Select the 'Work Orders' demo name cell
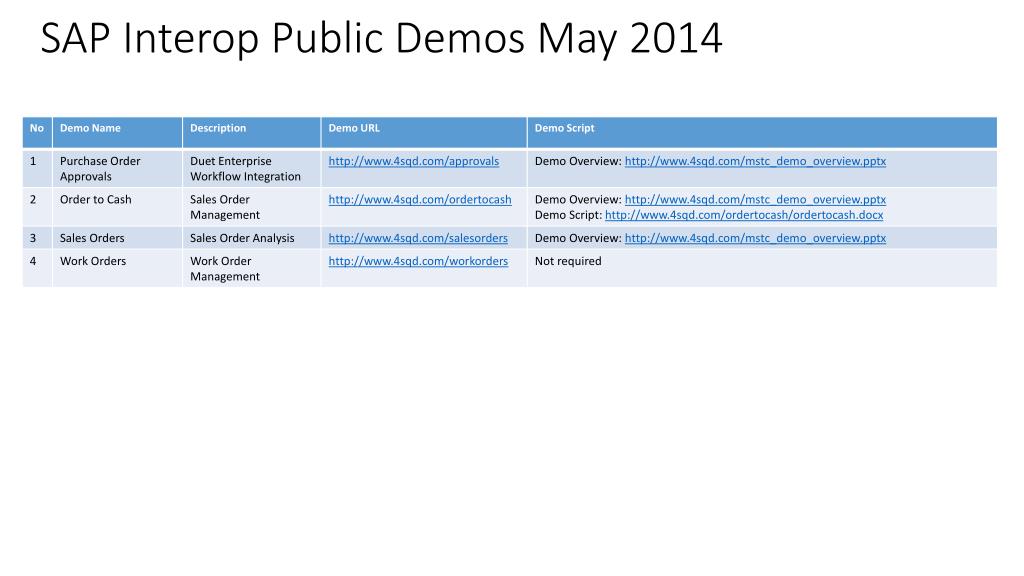The width and height of the screenshot is (1024, 576). (118, 268)
